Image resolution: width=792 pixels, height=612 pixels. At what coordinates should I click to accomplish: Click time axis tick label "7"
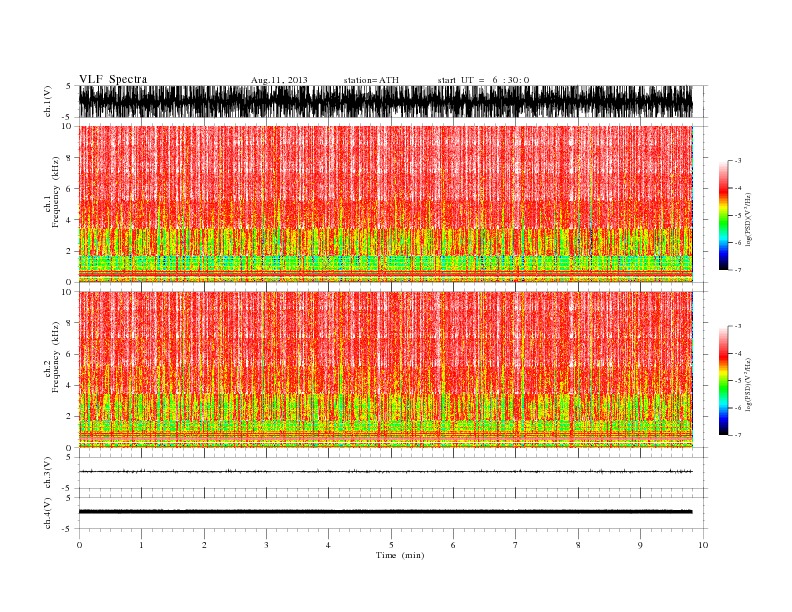[x=516, y=545]
